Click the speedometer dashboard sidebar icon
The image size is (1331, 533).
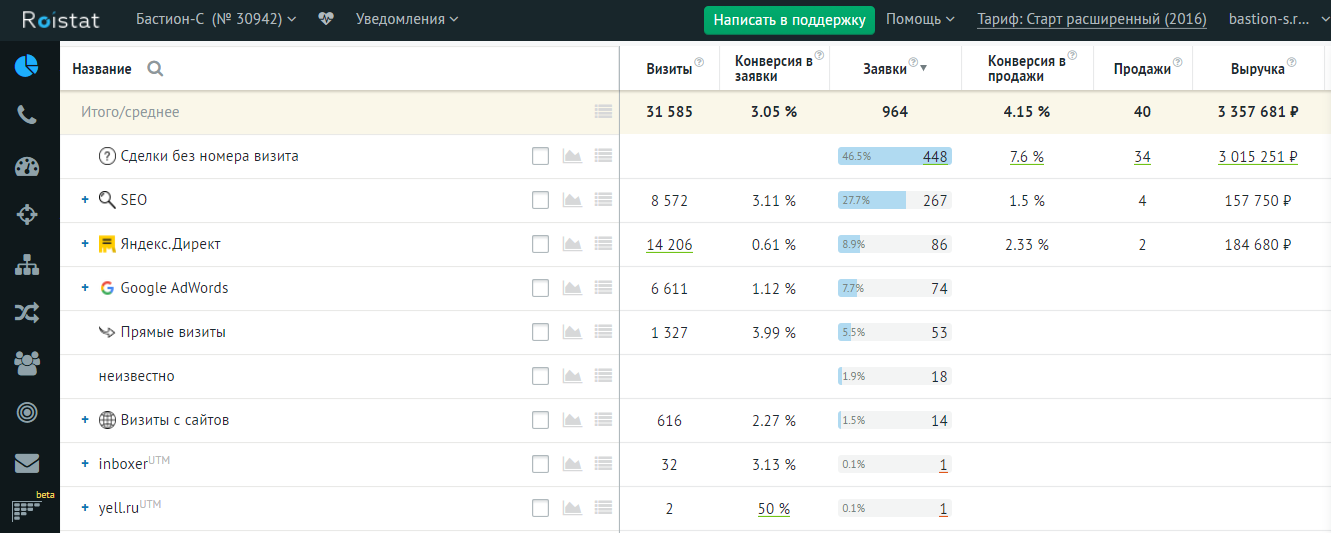point(27,166)
